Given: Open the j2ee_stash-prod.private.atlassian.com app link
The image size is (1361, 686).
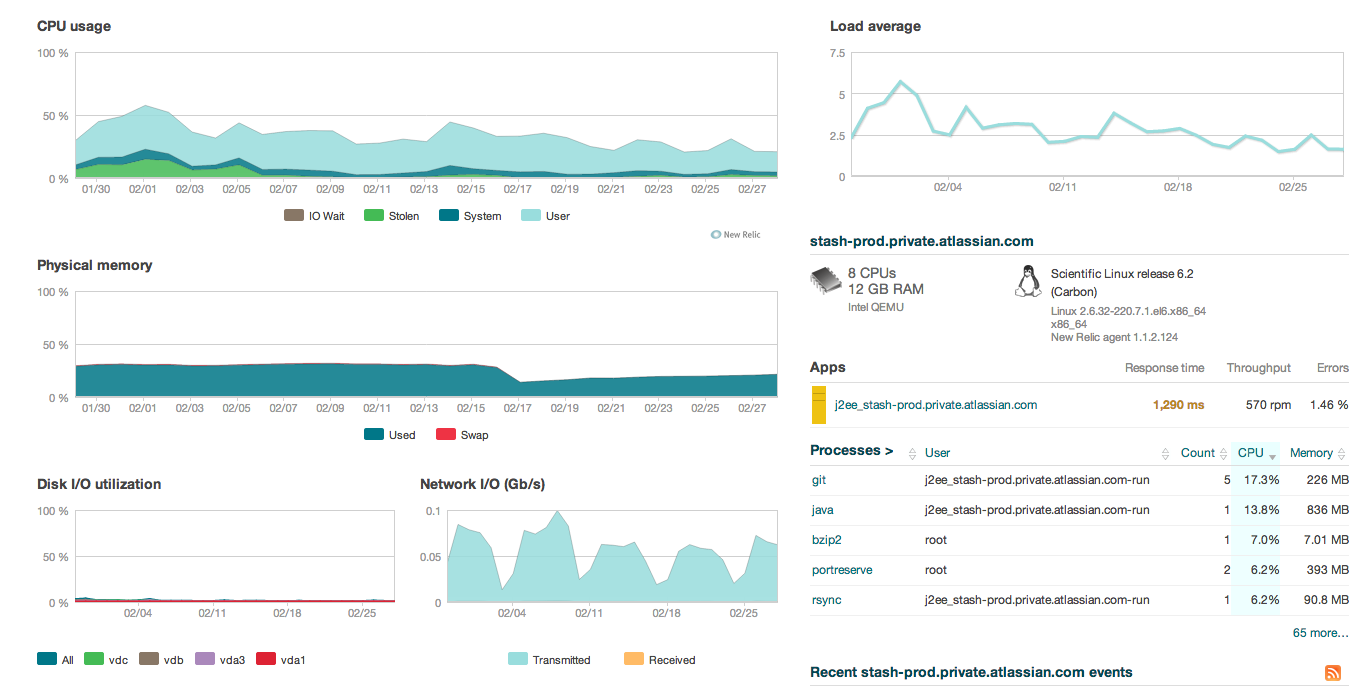Looking at the screenshot, I should (936, 405).
